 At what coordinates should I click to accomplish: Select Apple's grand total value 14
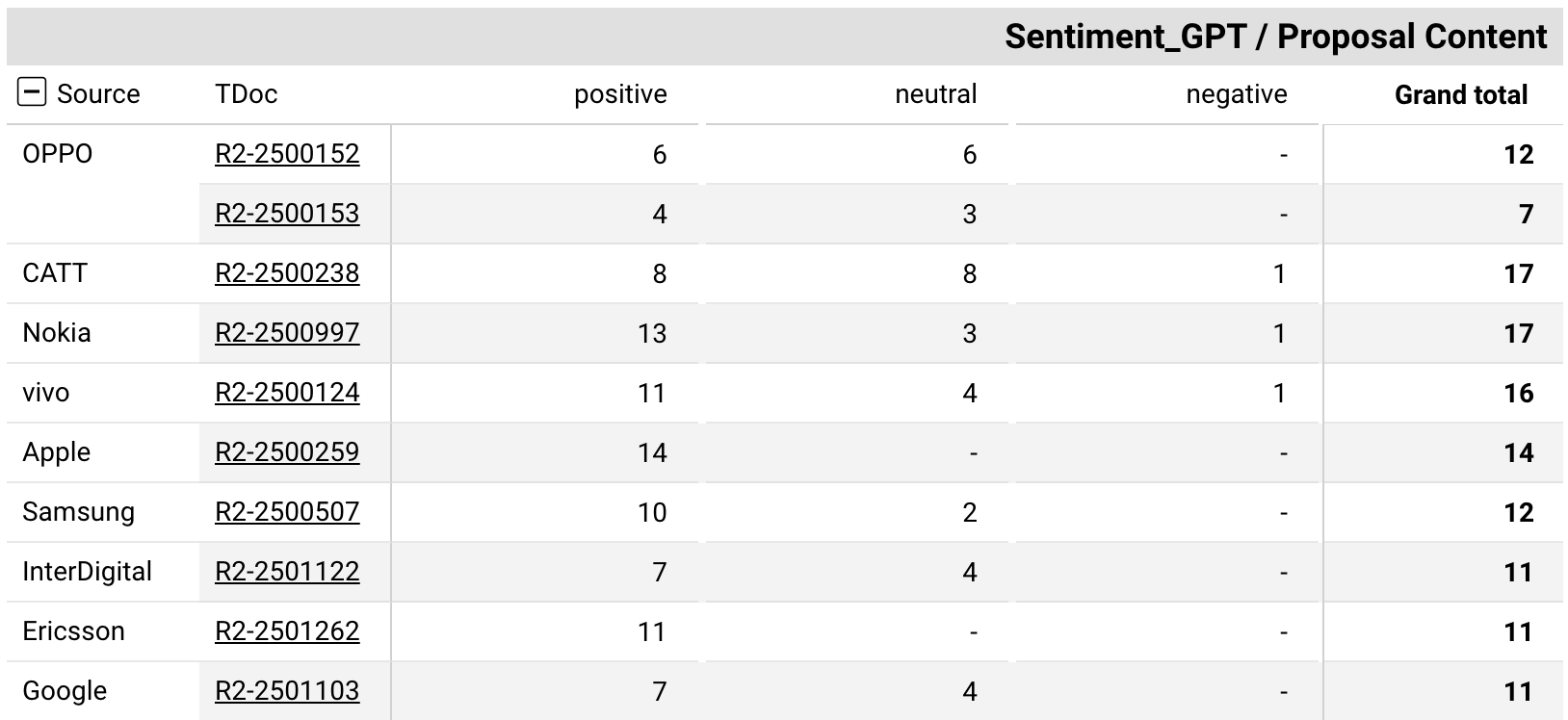(1519, 452)
